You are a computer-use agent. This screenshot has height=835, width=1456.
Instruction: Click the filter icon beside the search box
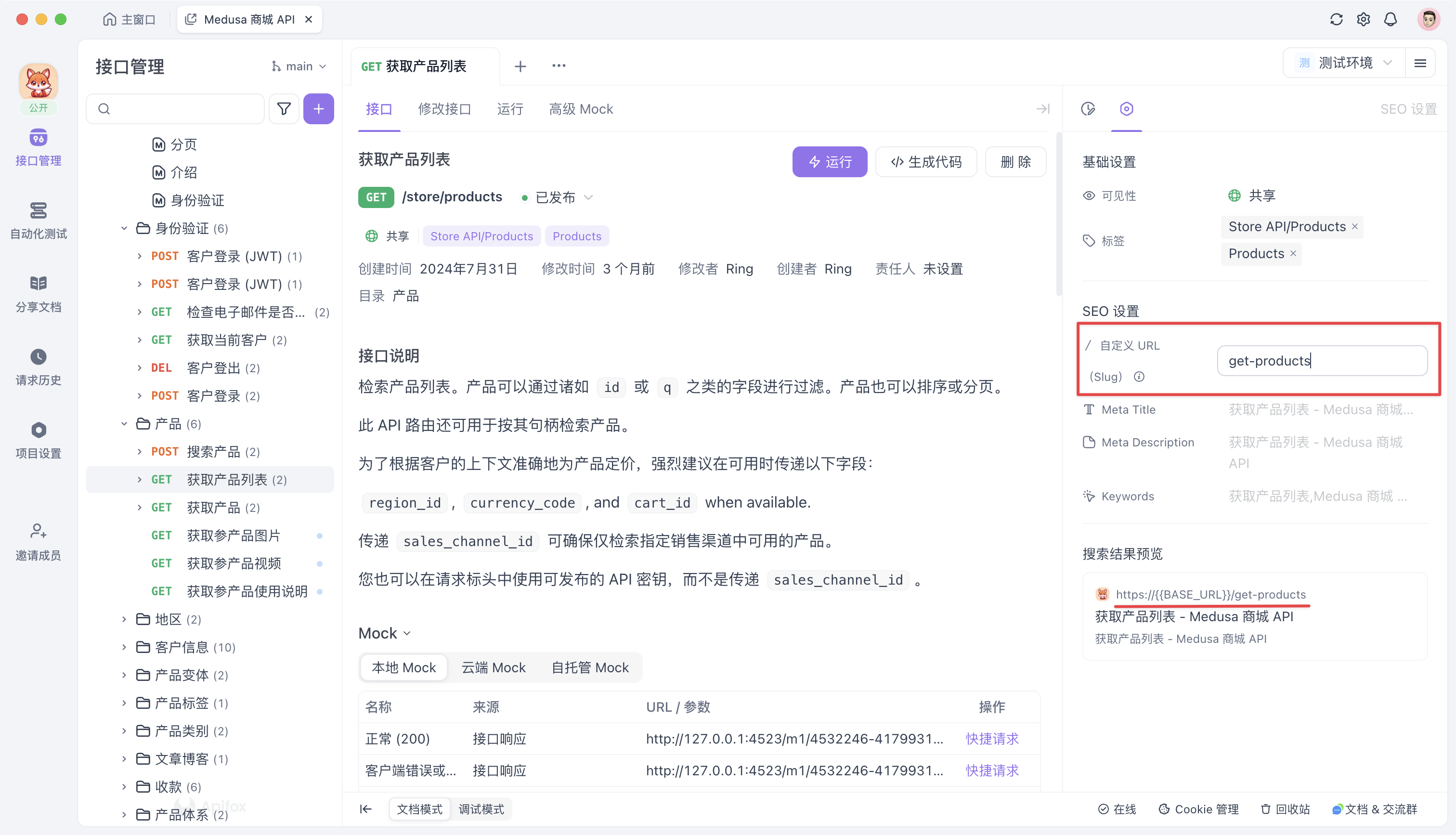[x=284, y=108]
